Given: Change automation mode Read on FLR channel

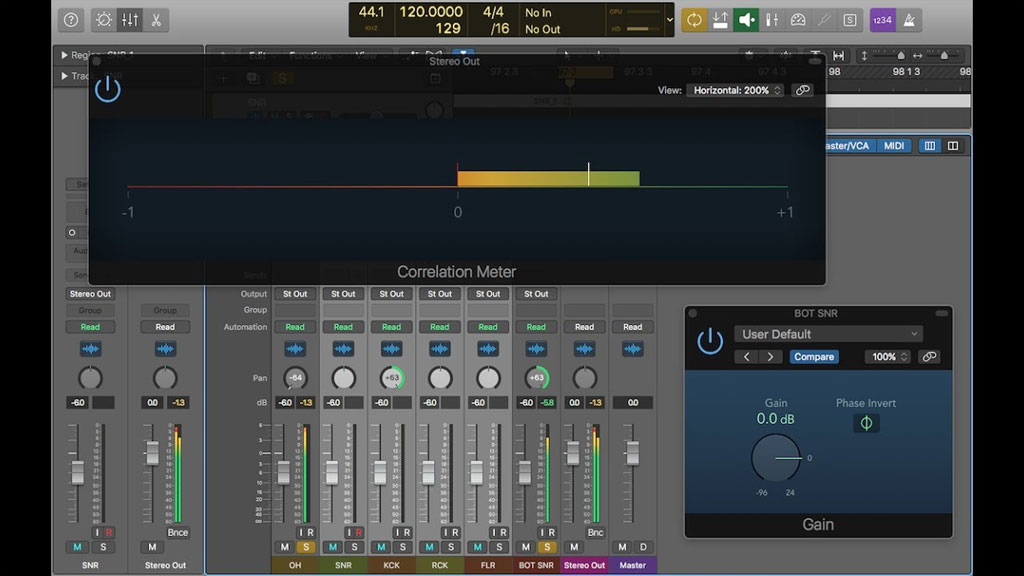Looking at the screenshot, I should 488,327.
